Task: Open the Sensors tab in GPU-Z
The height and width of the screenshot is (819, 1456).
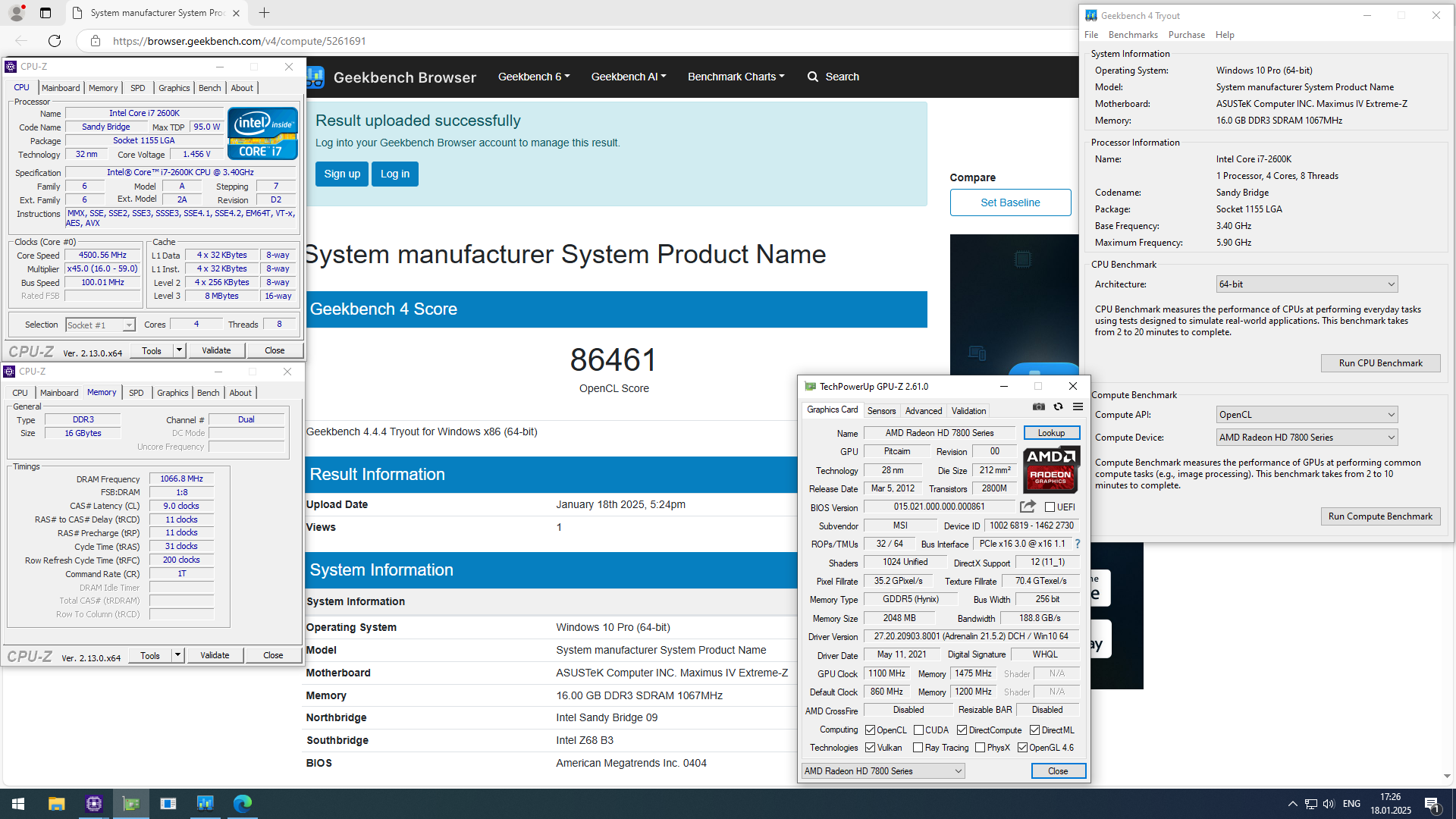Action: point(881,411)
